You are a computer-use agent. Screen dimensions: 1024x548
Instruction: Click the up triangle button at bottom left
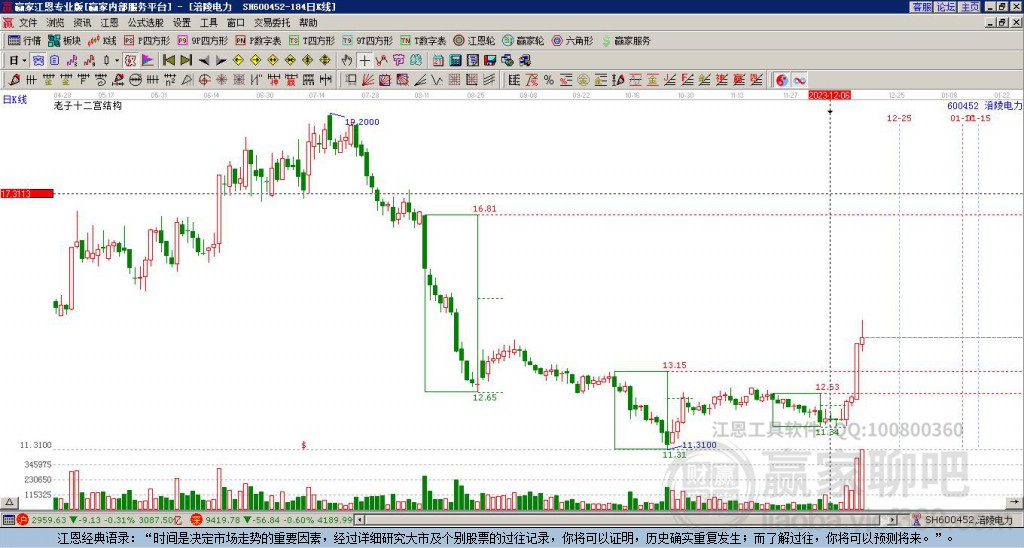click(x=8, y=503)
